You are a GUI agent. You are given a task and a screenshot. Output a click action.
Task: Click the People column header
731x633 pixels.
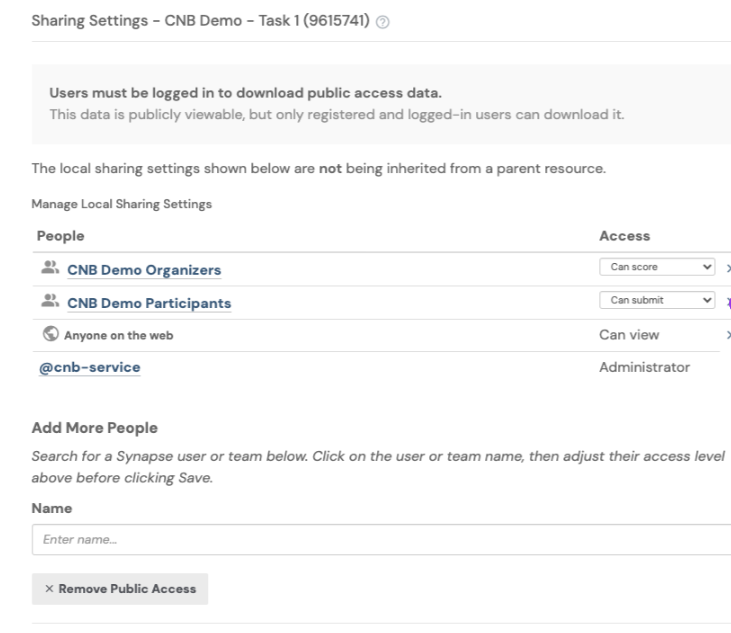pyautogui.click(x=61, y=236)
